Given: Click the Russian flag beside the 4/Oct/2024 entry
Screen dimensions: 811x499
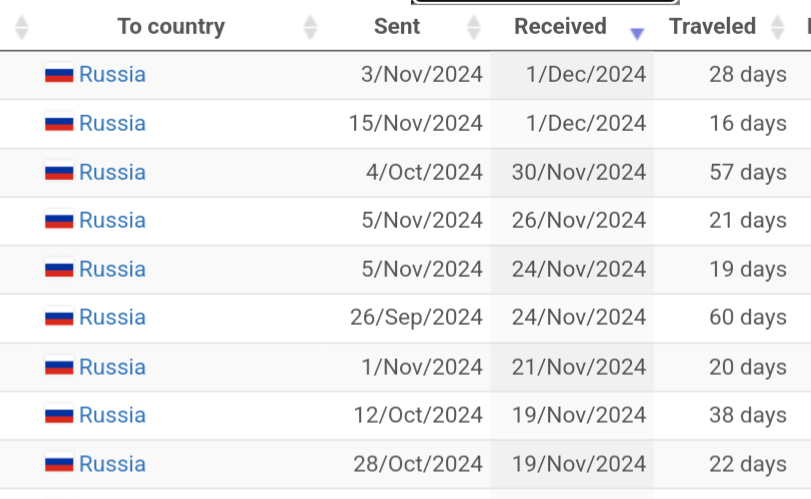Looking at the screenshot, I should (59, 173).
